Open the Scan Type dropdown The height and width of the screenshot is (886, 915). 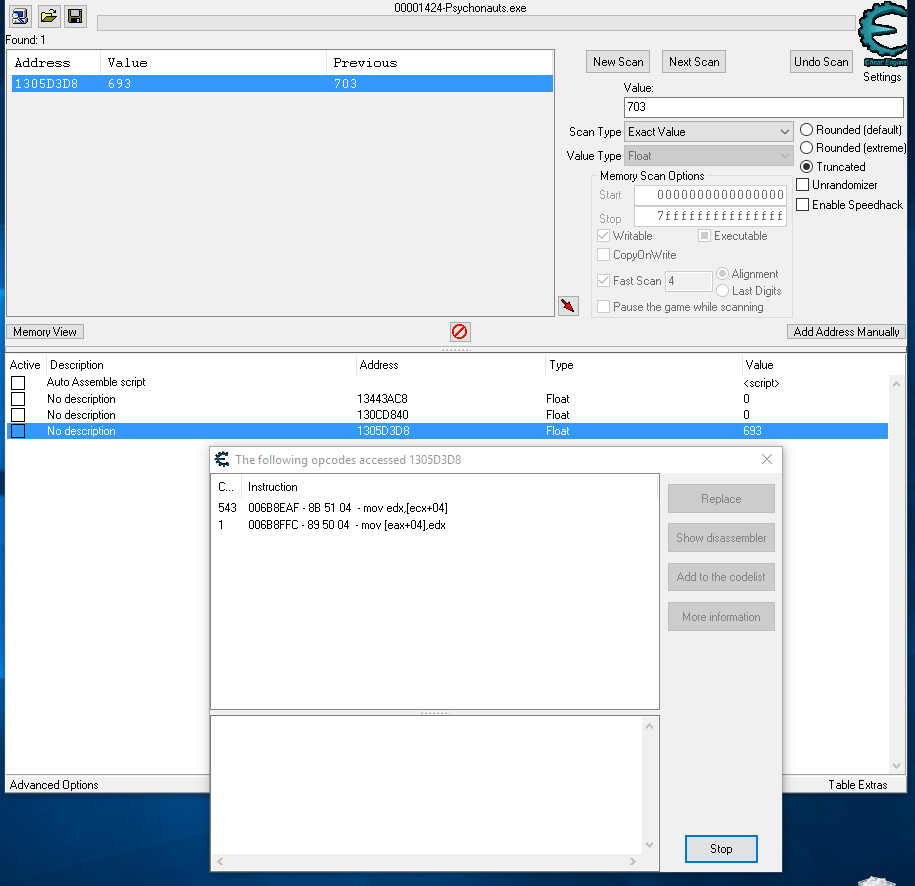click(709, 132)
